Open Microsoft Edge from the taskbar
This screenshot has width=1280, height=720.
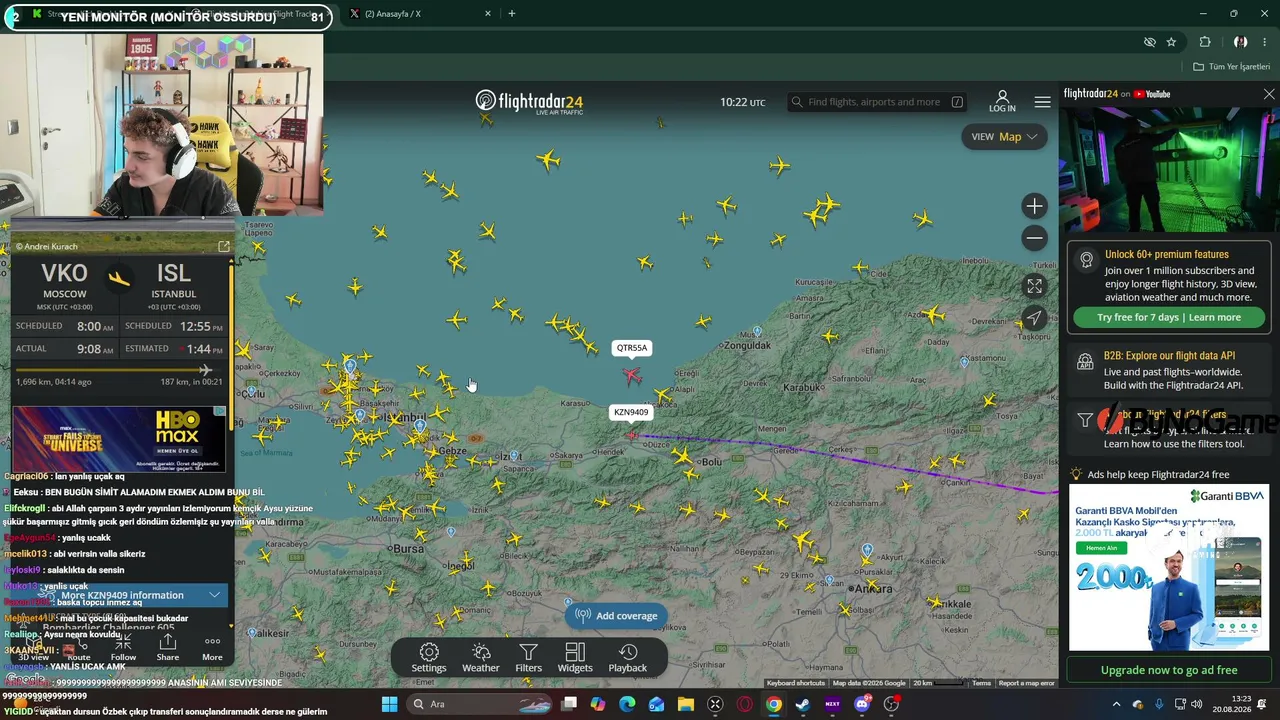627,704
